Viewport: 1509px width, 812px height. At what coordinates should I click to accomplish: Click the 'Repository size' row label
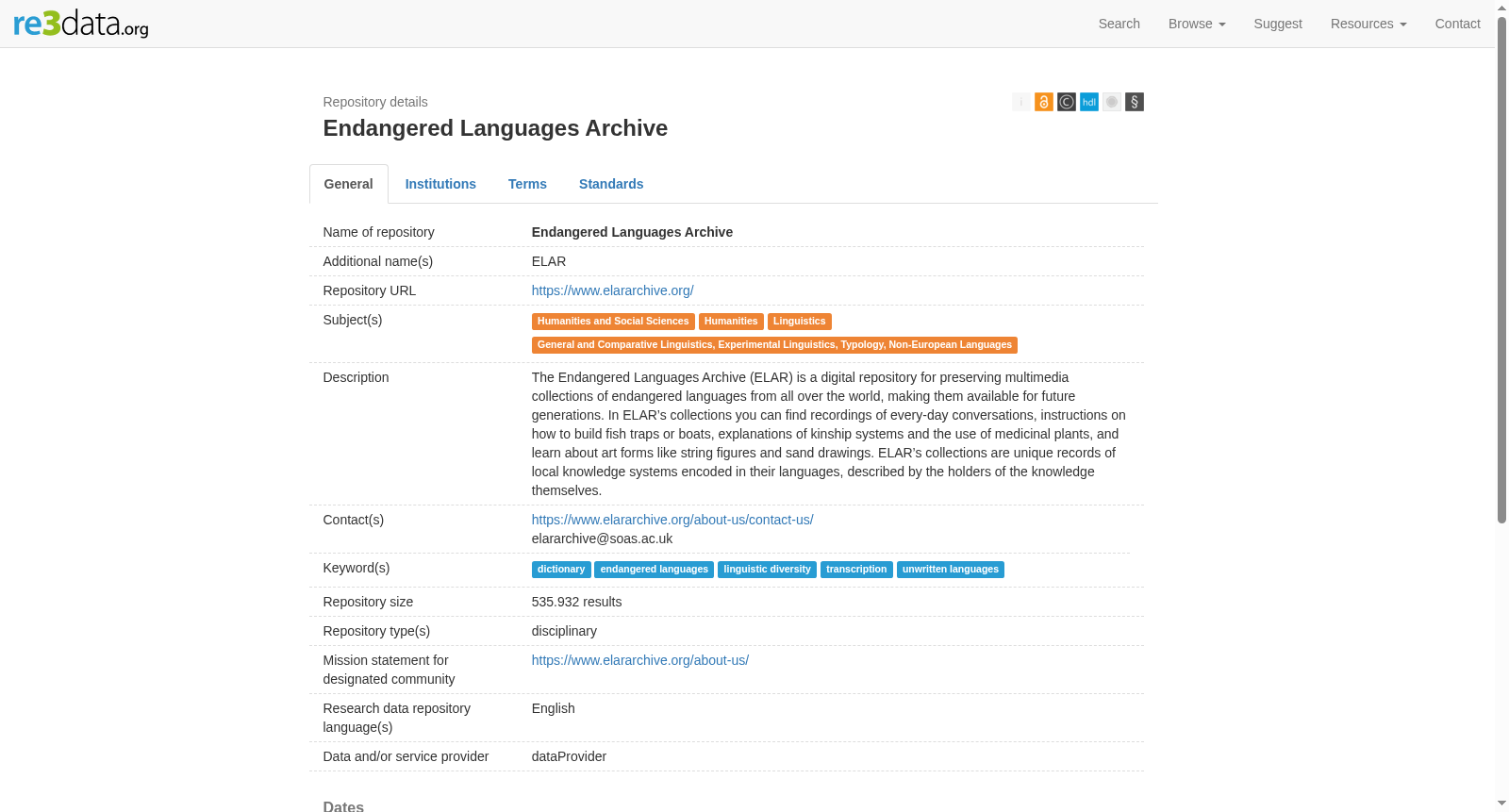[x=368, y=602]
